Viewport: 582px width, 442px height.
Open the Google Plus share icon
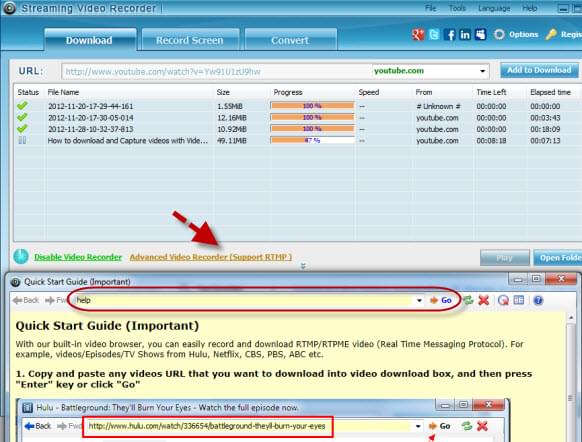click(418, 35)
